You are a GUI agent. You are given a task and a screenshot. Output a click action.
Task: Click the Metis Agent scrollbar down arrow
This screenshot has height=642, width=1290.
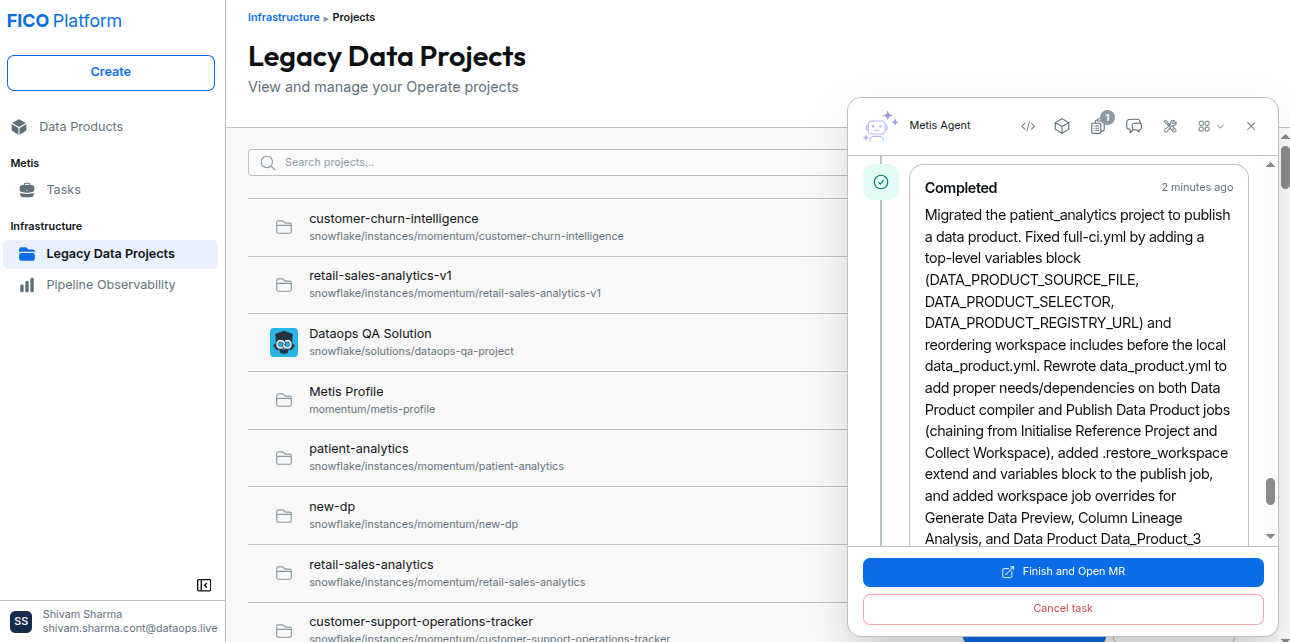point(1270,537)
